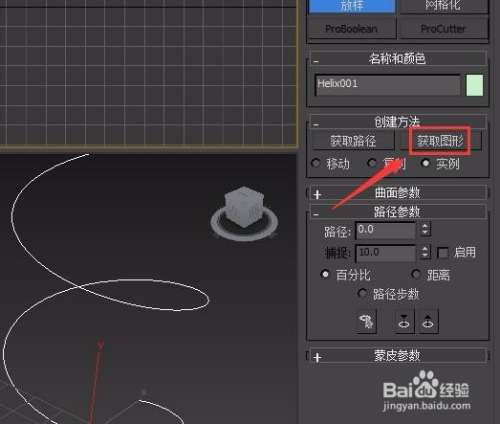This screenshot has width=500, height=424.
Task: Click the 获取路径 button
Action: click(353, 141)
